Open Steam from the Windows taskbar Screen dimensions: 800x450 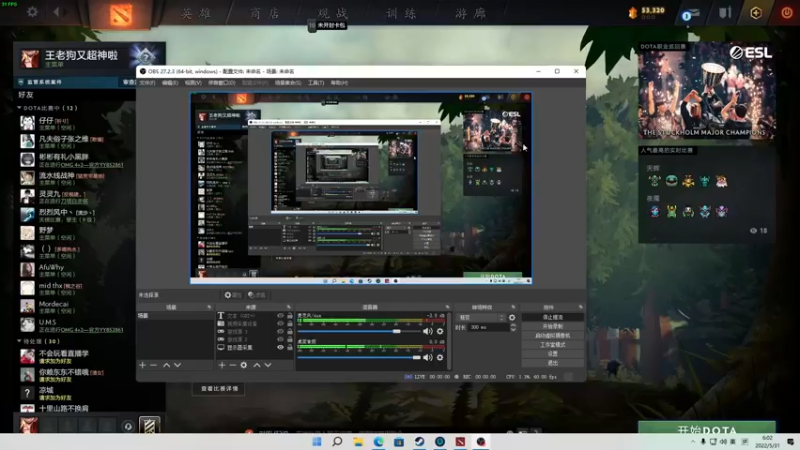tap(419, 442)
